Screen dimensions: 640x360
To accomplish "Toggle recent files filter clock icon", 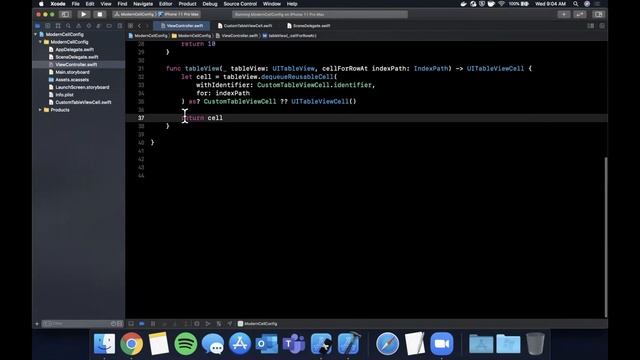I will click(113, 324).
